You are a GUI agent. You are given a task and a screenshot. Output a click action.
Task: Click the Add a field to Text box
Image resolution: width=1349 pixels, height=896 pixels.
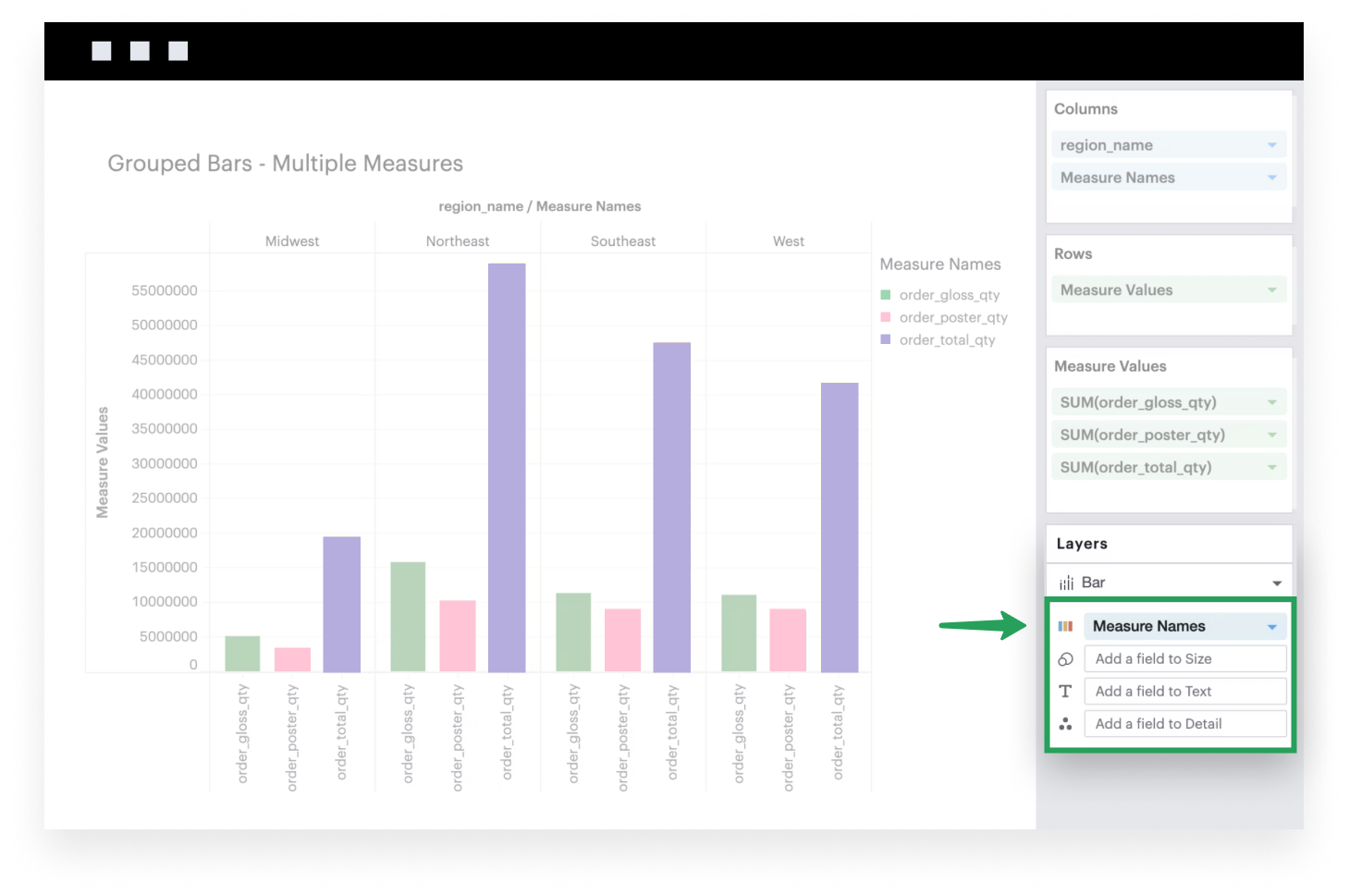(x=1184, y=692)
